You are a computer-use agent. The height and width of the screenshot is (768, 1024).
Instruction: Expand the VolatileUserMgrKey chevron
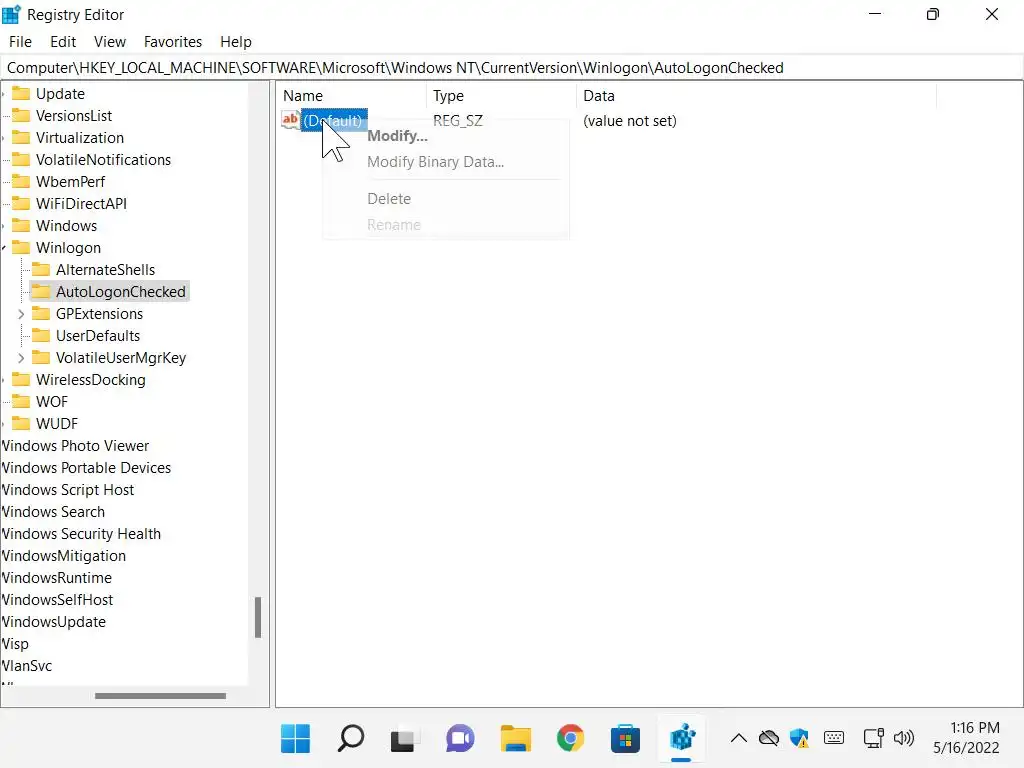(21, 358)
